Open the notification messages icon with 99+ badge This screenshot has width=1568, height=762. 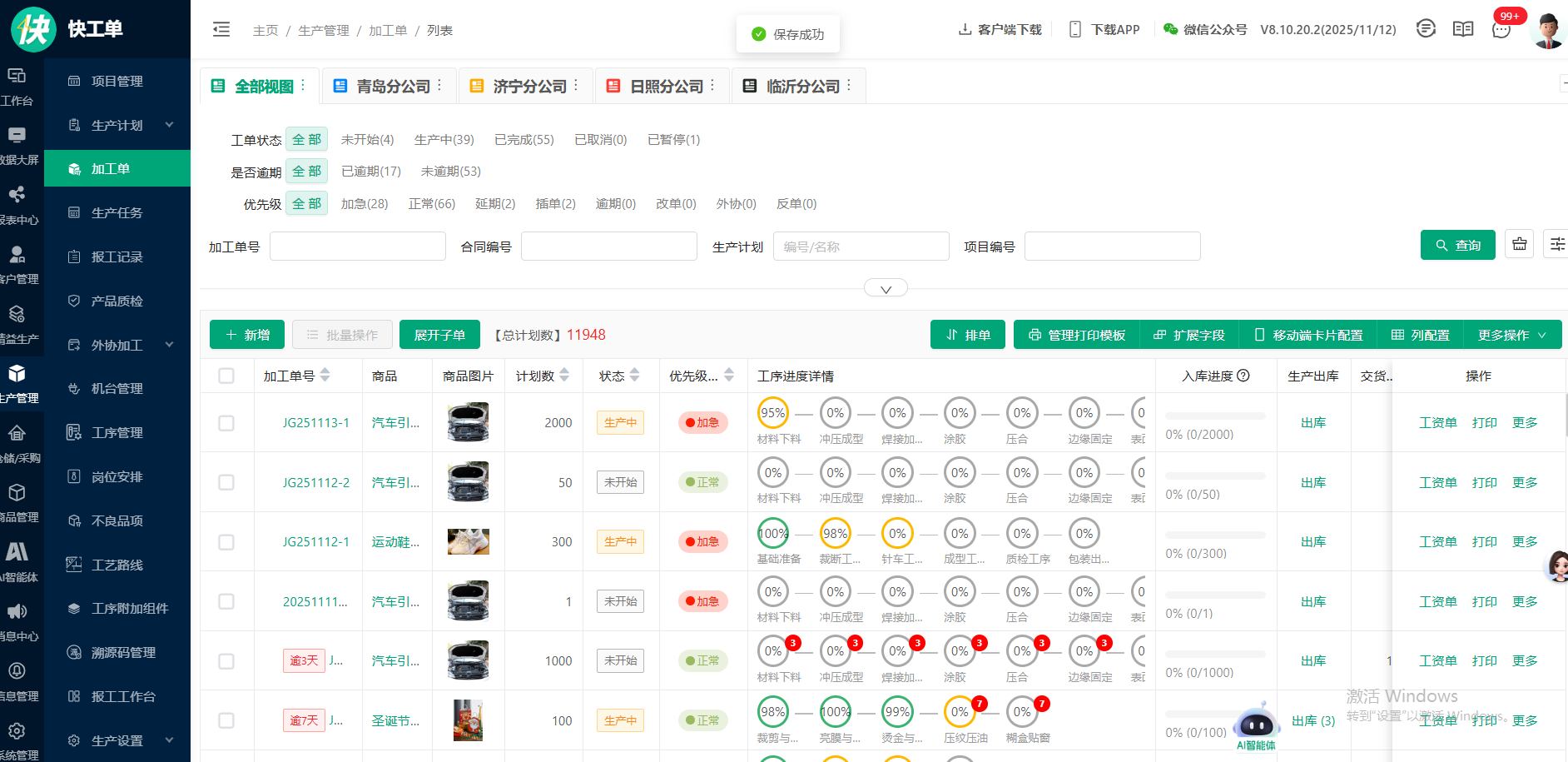pyautogui.click(x=1501, y=30)
